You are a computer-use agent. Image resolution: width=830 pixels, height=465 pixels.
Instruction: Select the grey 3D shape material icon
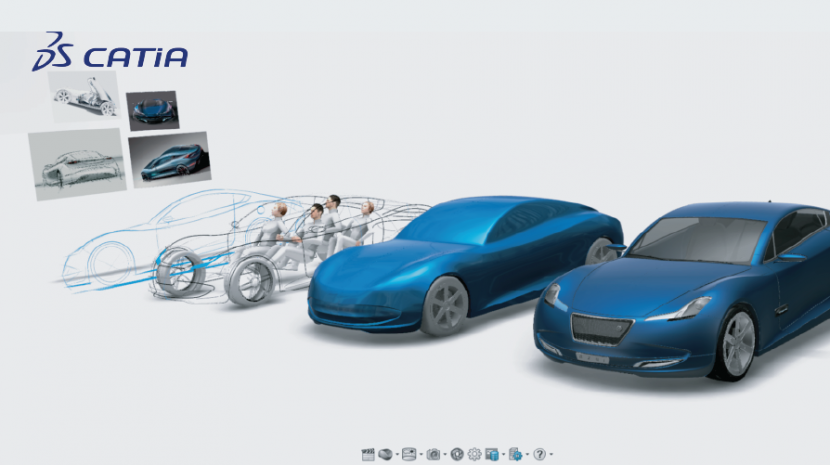point(385,454)
